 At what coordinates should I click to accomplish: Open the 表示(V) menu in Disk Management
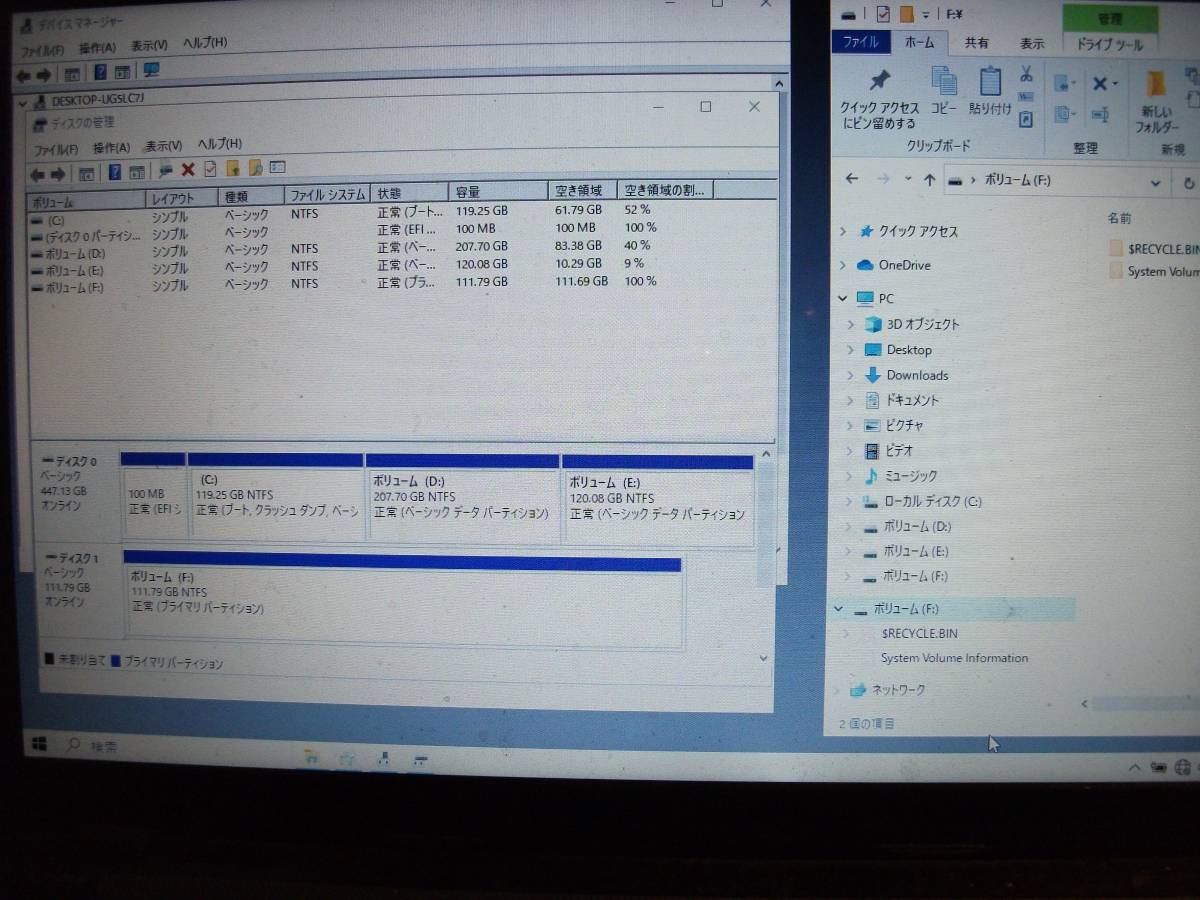(162, 145)
